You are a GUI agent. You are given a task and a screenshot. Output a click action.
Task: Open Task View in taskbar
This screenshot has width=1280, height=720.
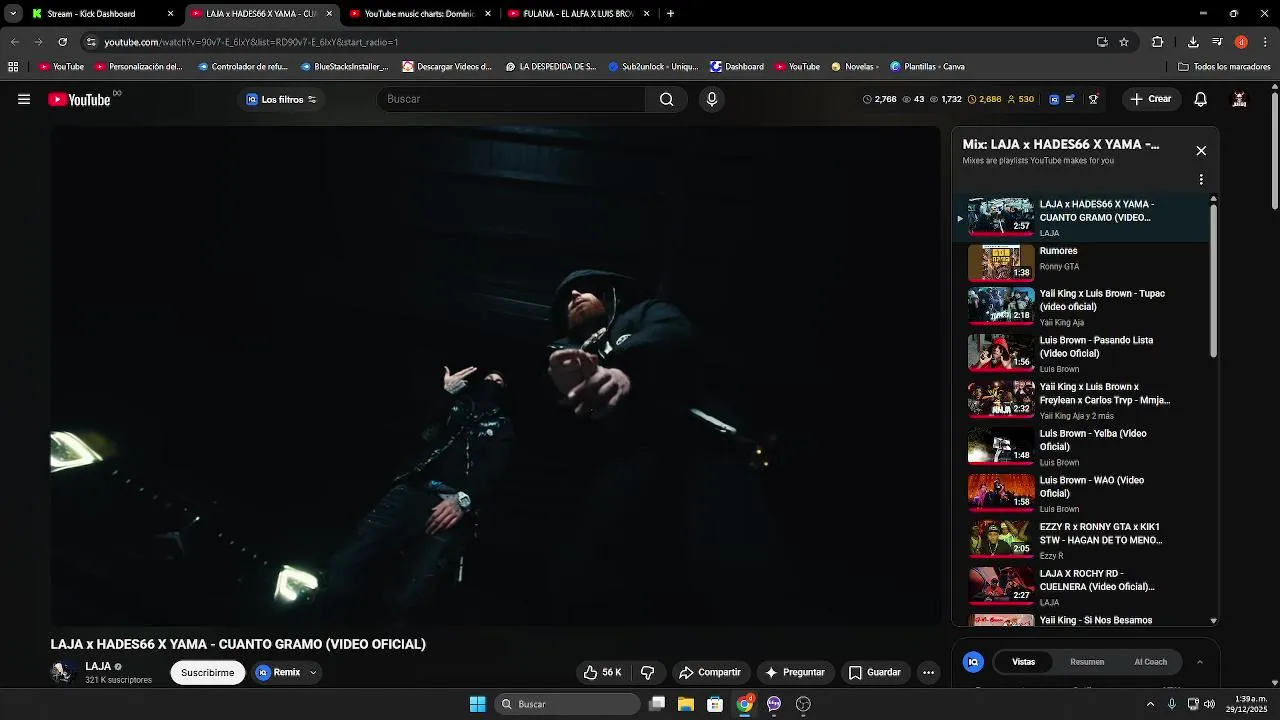click(x=657, y=704)
